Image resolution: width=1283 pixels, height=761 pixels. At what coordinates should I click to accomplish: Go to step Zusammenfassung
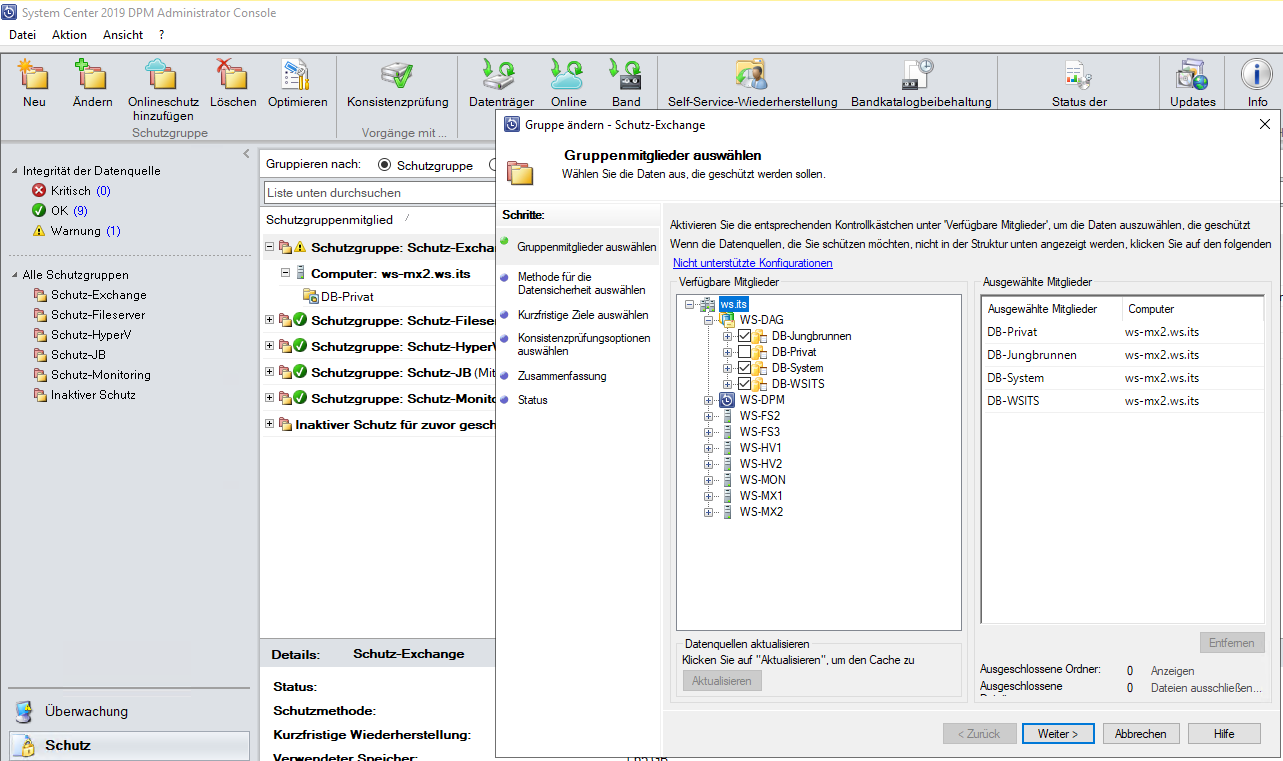click(562, 376)
